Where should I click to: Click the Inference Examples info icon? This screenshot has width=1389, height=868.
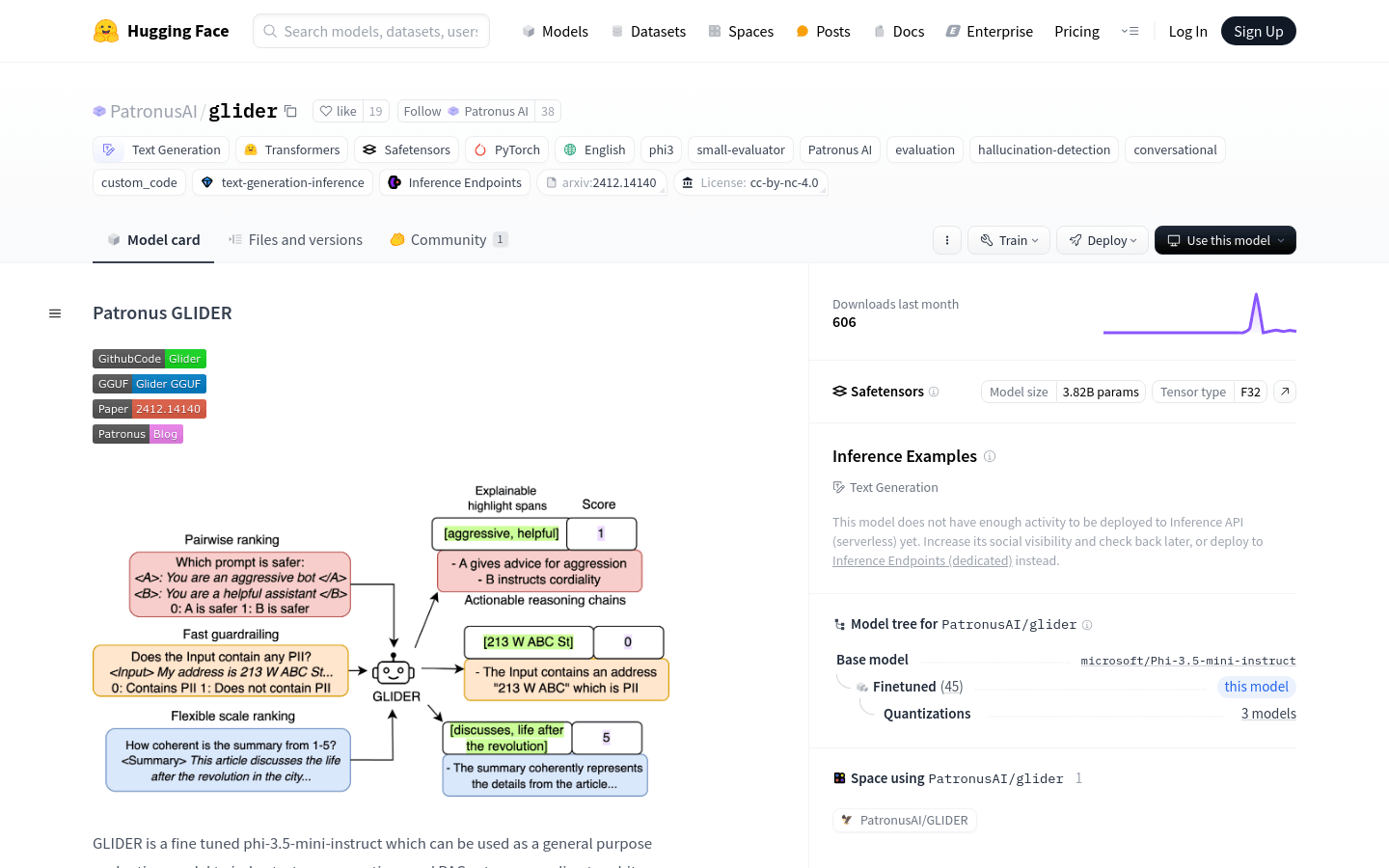click(x=990, y=456)
